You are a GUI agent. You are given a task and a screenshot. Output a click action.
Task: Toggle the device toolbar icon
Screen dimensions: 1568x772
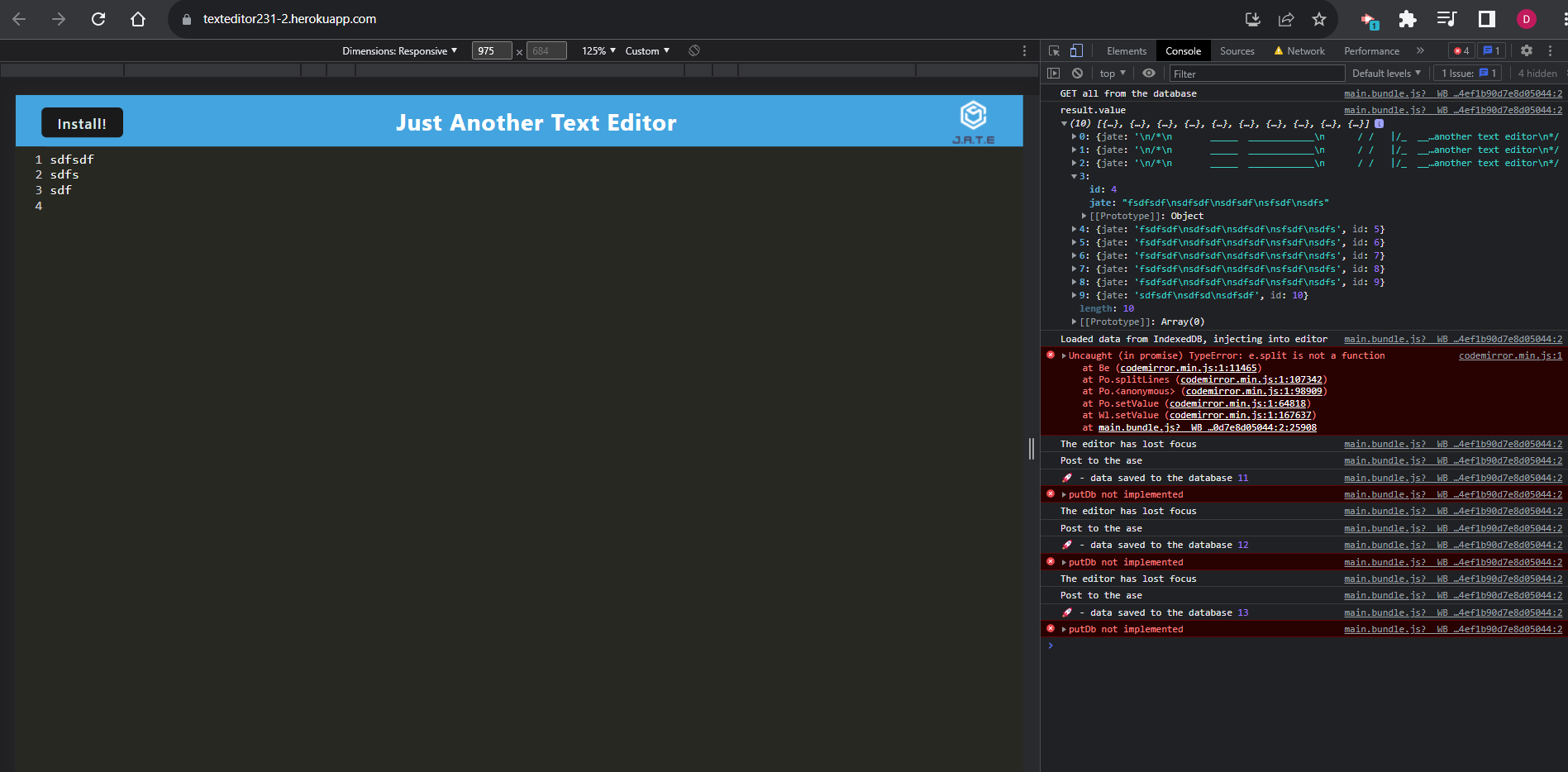click(x=1075, y=50)
